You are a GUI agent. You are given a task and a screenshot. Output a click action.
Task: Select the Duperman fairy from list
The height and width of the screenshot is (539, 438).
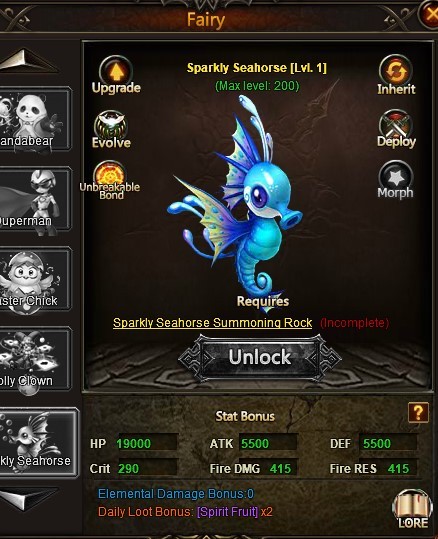35,199
